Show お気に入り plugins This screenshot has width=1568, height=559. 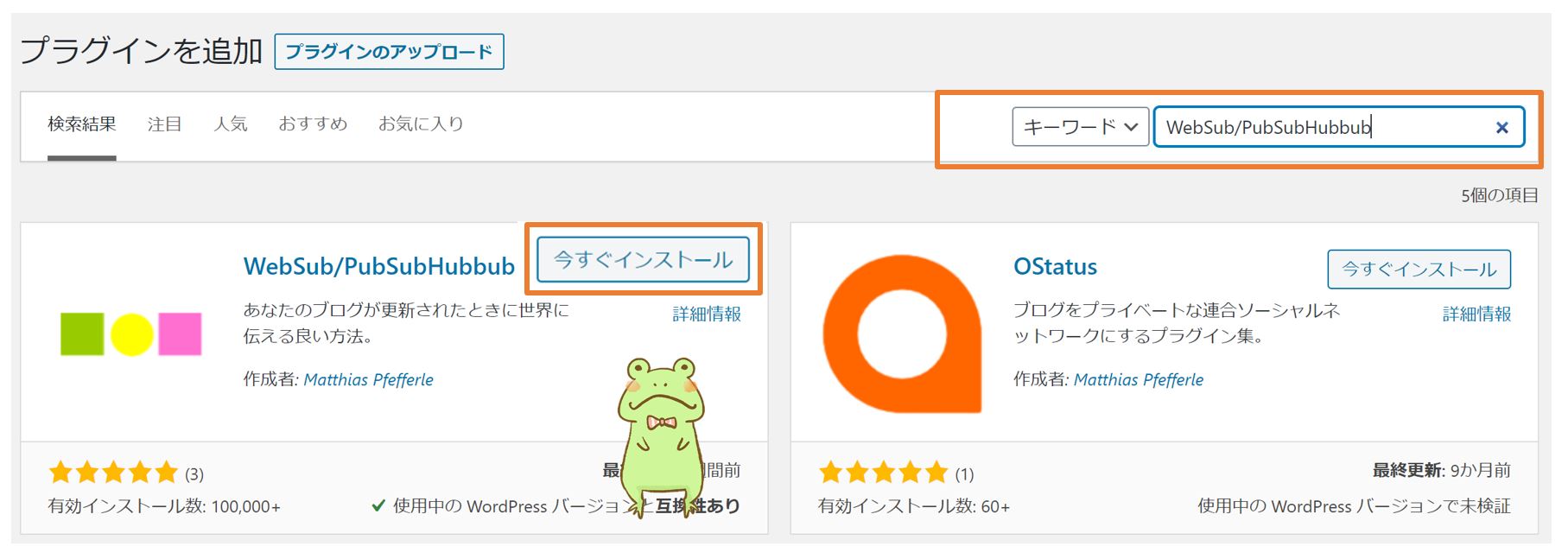[x=421, y=124]
